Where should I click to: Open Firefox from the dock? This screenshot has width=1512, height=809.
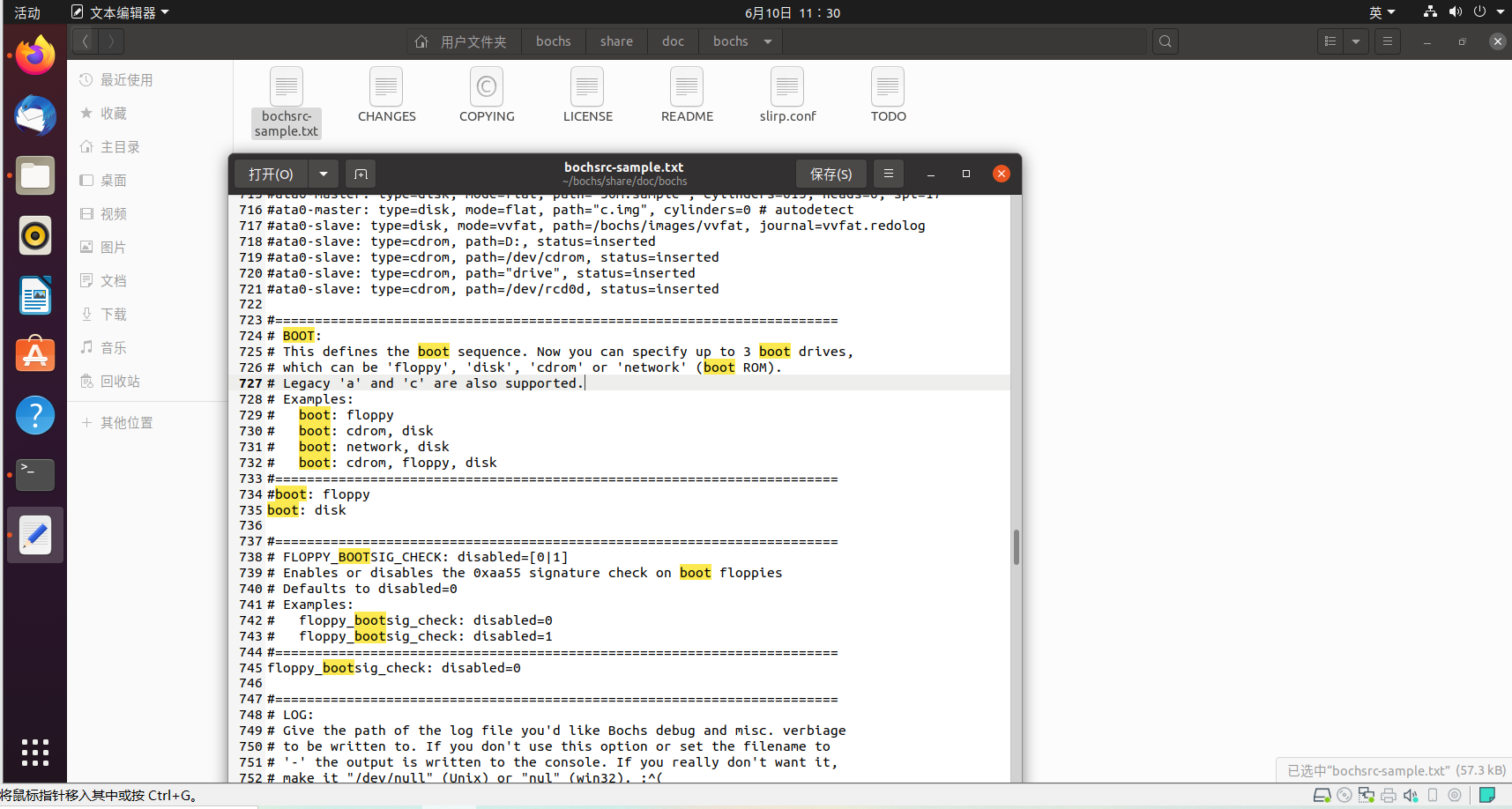(x=35, y=56)
